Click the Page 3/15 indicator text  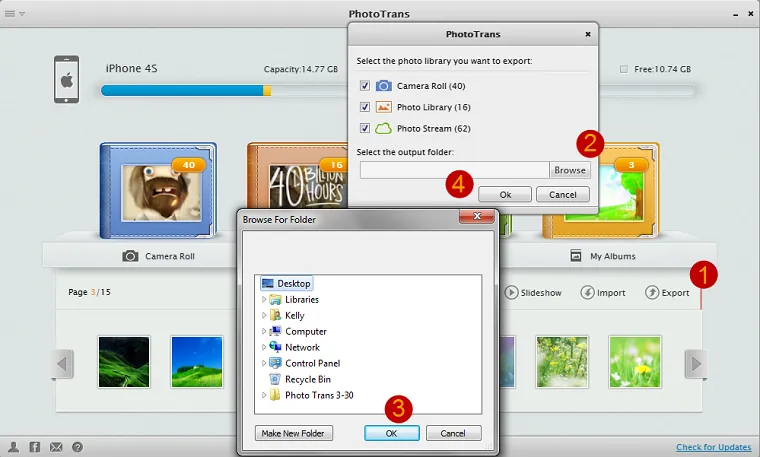89,292
